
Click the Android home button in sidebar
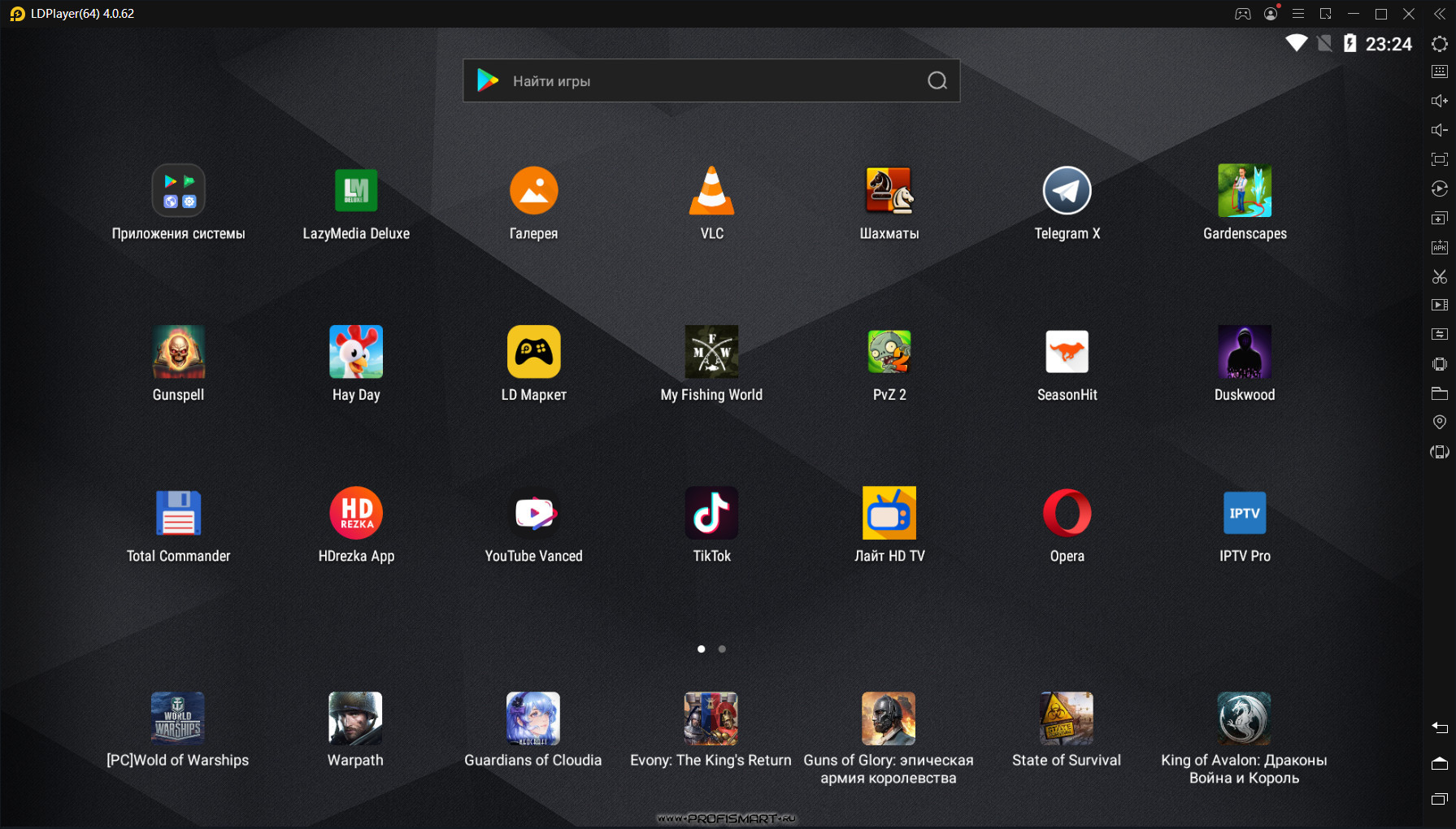[1439, 763]
